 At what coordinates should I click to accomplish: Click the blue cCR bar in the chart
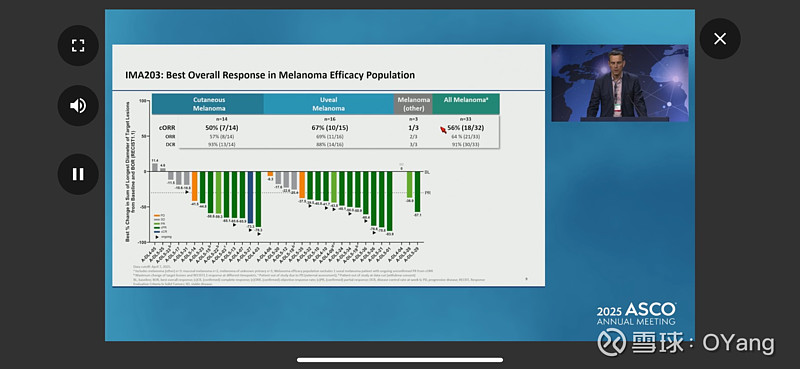251,197
